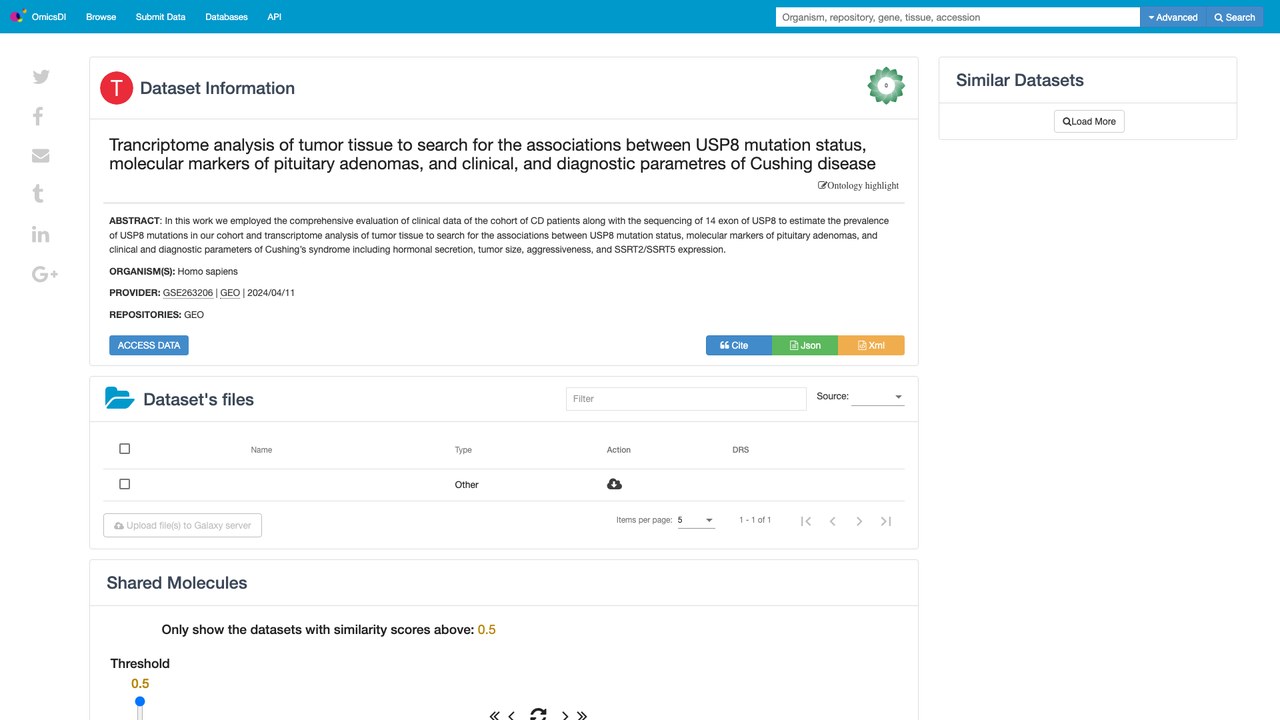Share dataset by email envelope icon
This screenshot has height=720, width=1280.
[x=41, y=155]
